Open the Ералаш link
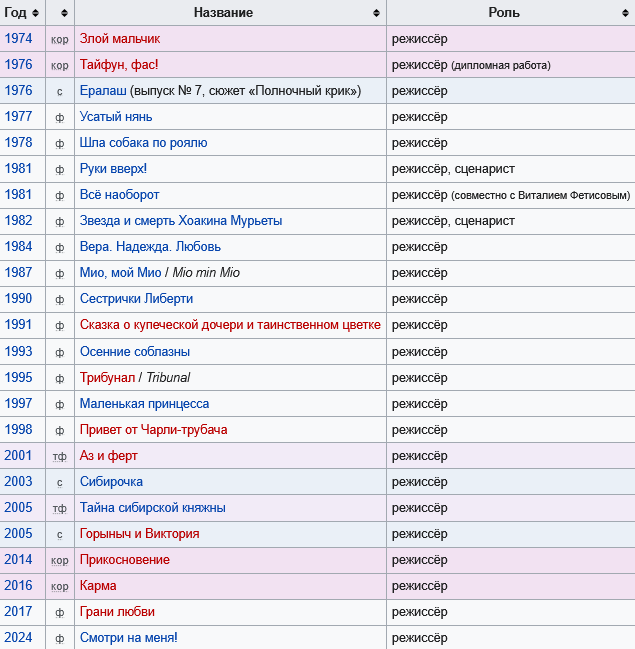 coord(103,91)
